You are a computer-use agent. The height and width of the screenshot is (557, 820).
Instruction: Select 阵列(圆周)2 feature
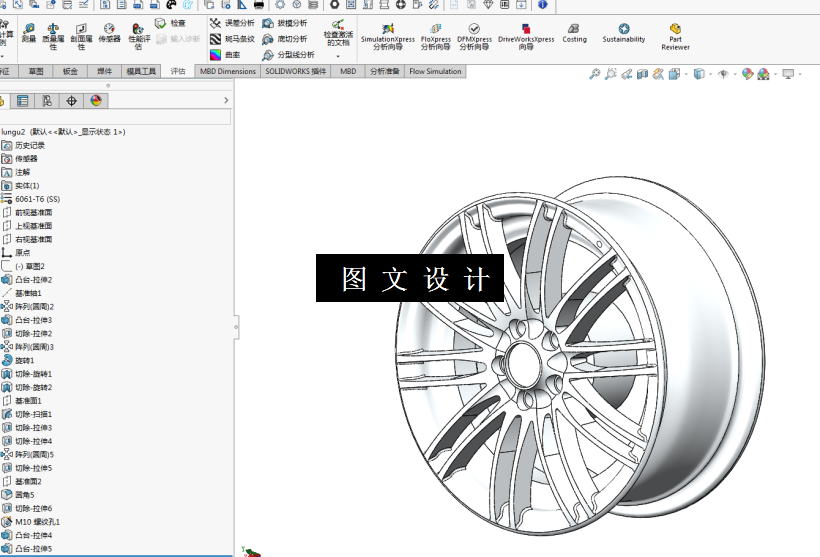coord(35,306)
